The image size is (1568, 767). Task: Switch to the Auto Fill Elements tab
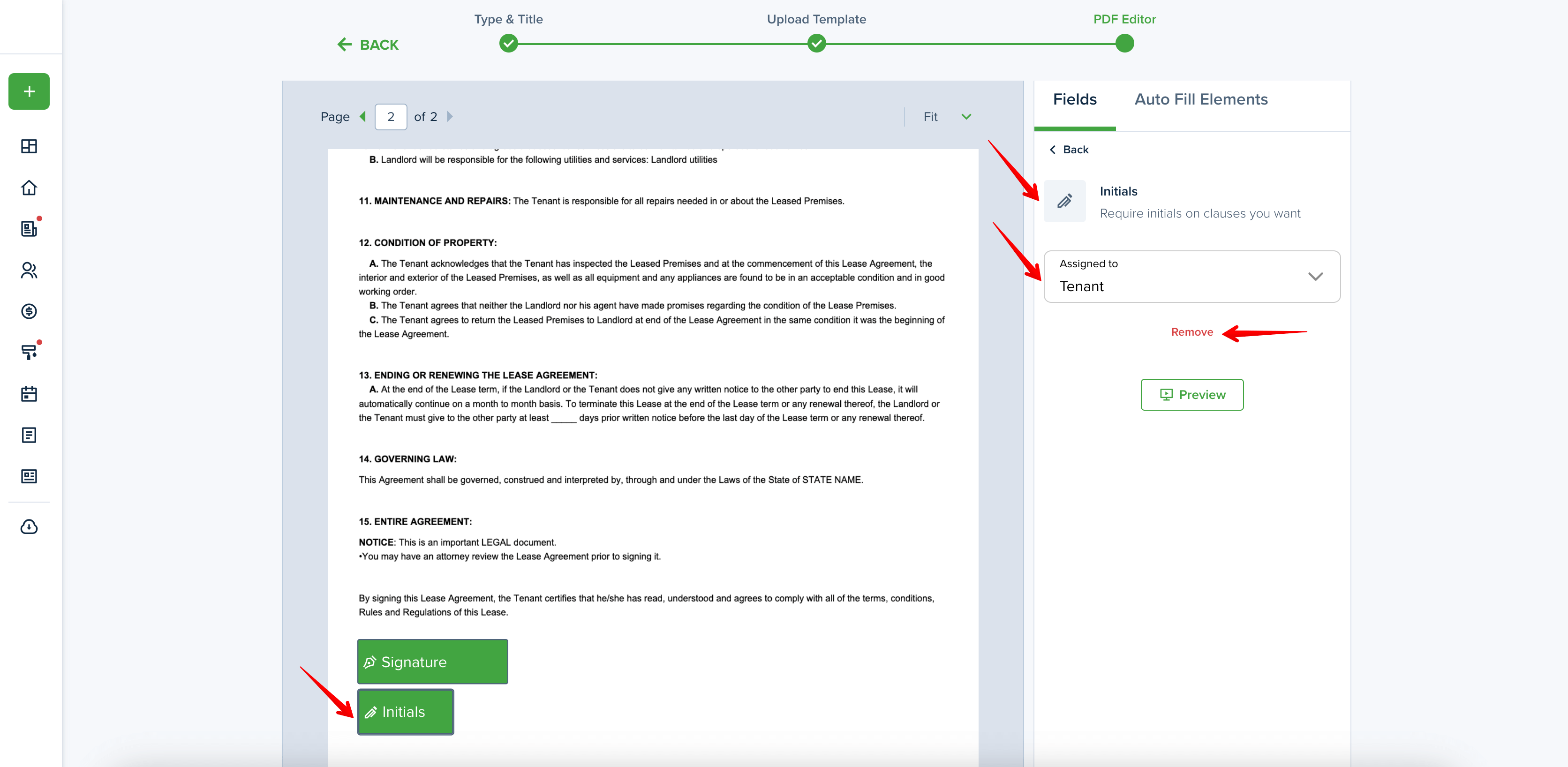(1201, 100)
